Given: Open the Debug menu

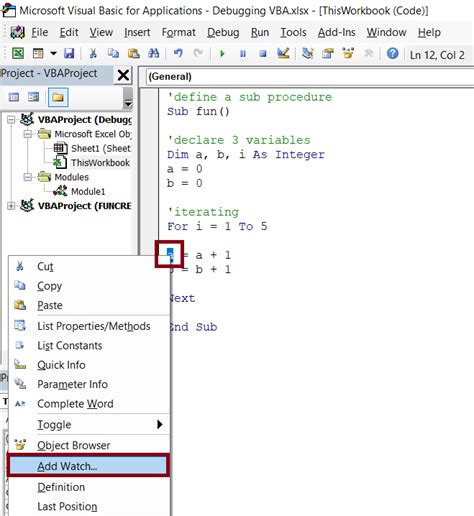Looking at the screenshot, I should click(223, 32).
